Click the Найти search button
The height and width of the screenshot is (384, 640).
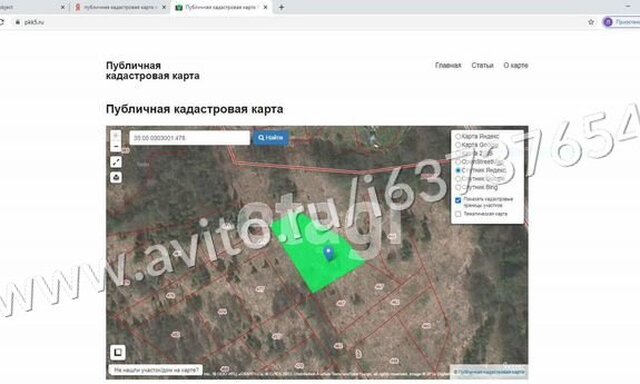[271, 138]
